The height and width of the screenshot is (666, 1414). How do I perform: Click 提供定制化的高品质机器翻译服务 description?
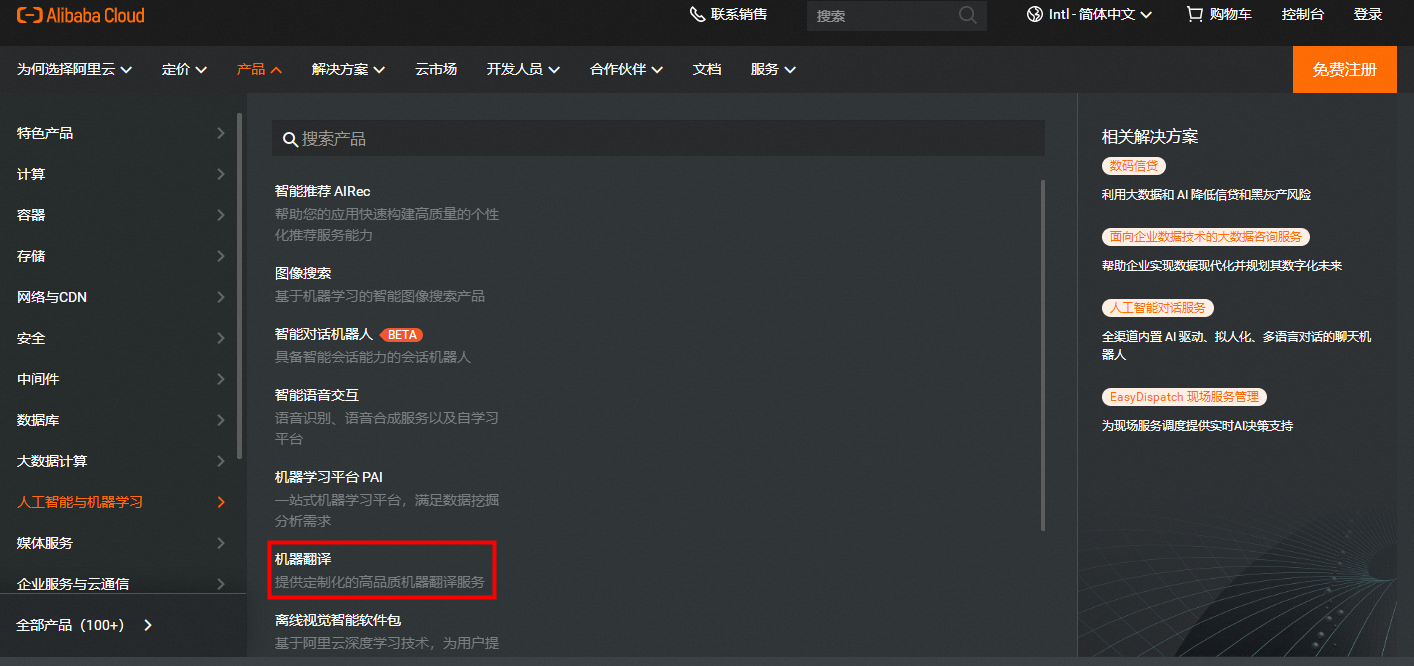pyautogui.click(x=380, y=582)
